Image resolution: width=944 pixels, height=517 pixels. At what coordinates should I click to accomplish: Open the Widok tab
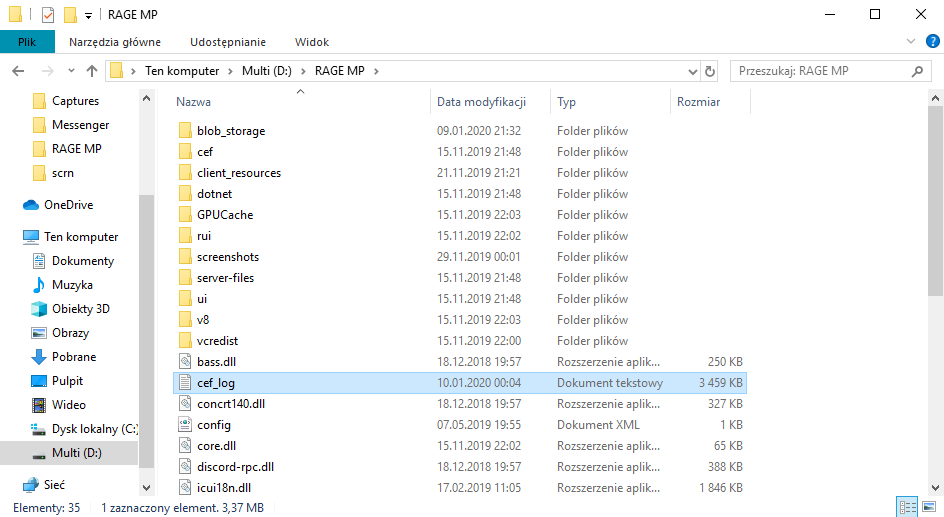tap(312, 42)
